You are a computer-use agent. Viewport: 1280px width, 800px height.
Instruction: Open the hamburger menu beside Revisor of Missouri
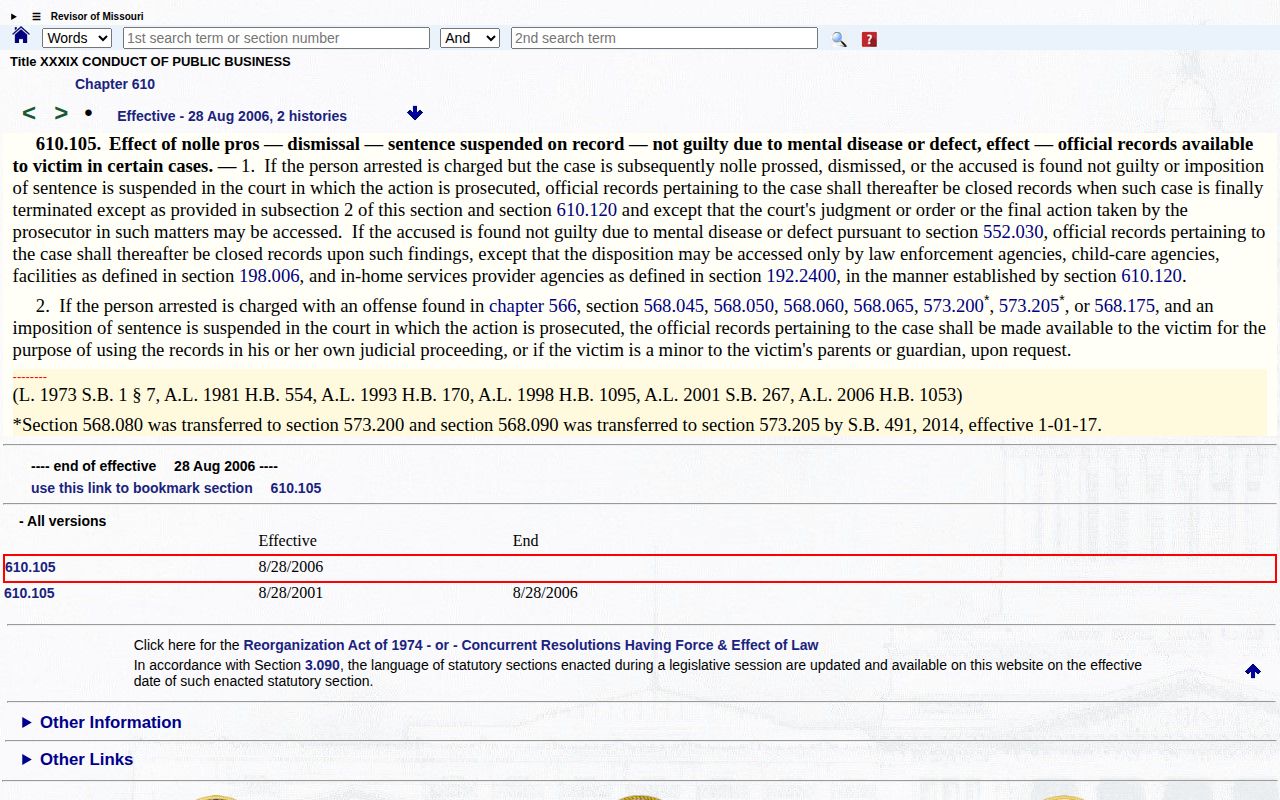(x=37, y=16)
